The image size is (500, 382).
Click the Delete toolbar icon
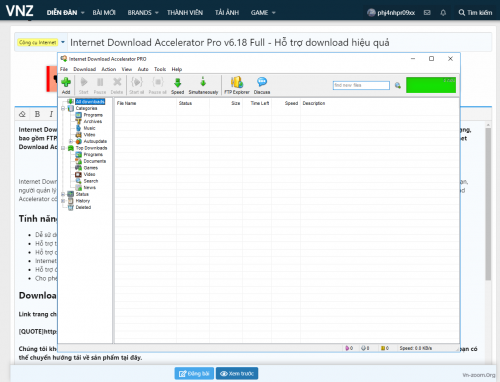(117, 85)
